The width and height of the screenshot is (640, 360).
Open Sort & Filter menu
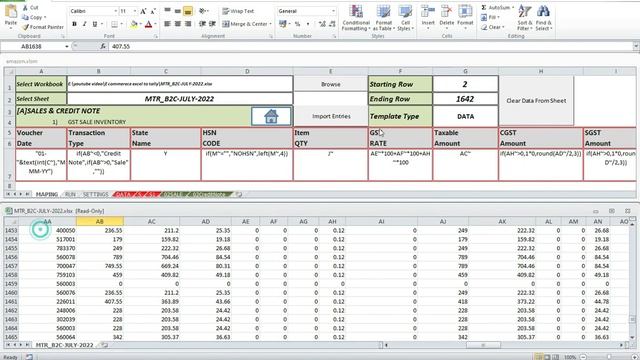pos(524,18)
